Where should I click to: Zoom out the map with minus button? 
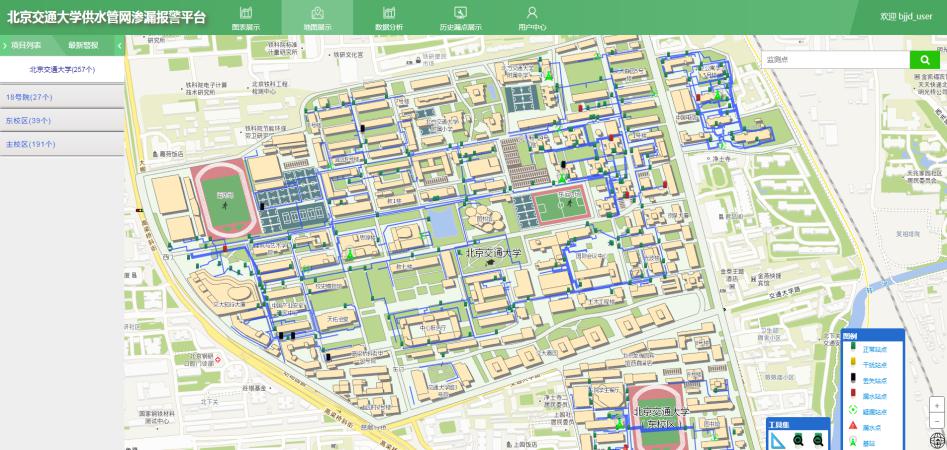936,421
